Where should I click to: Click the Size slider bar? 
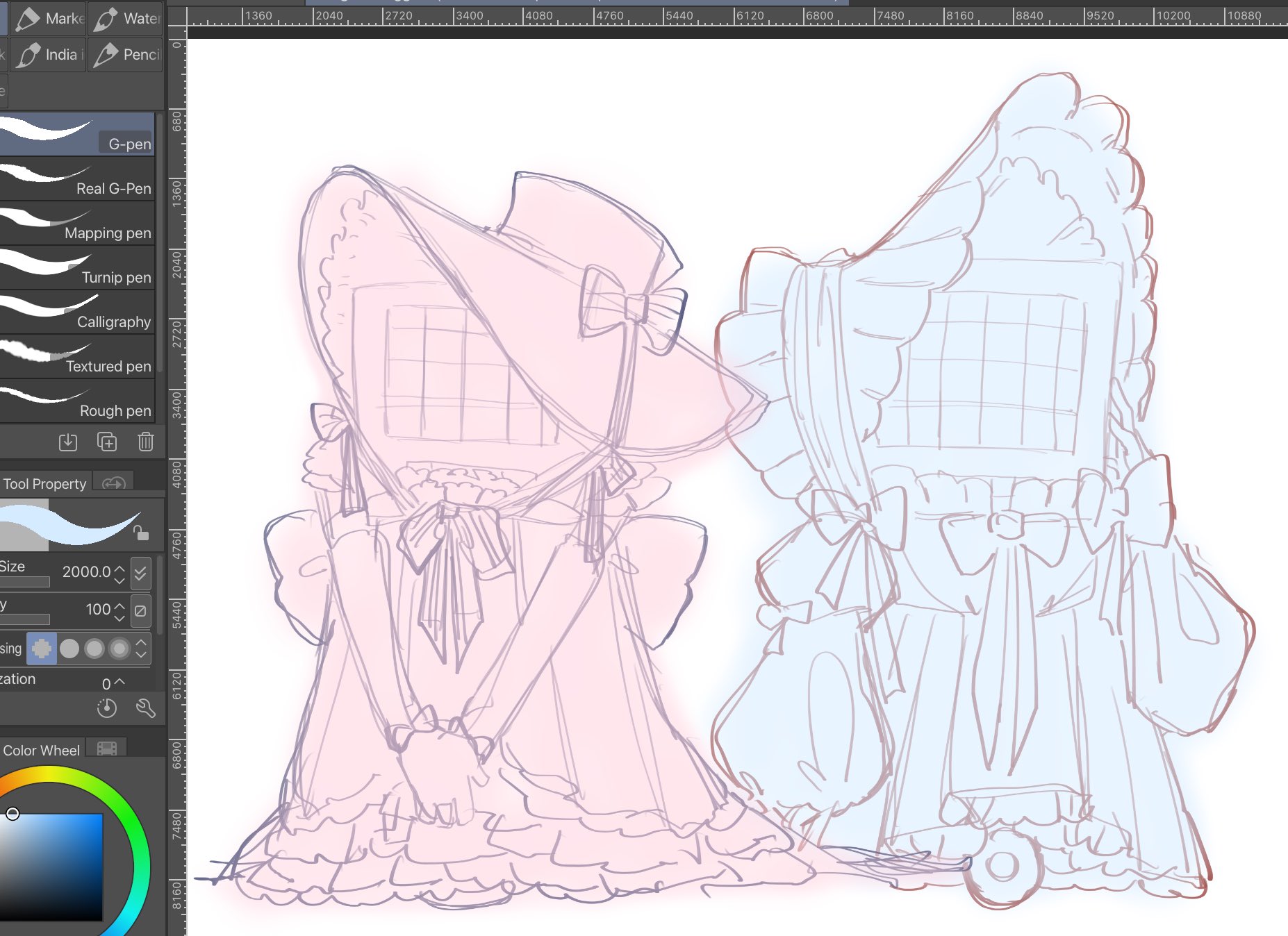25,582
